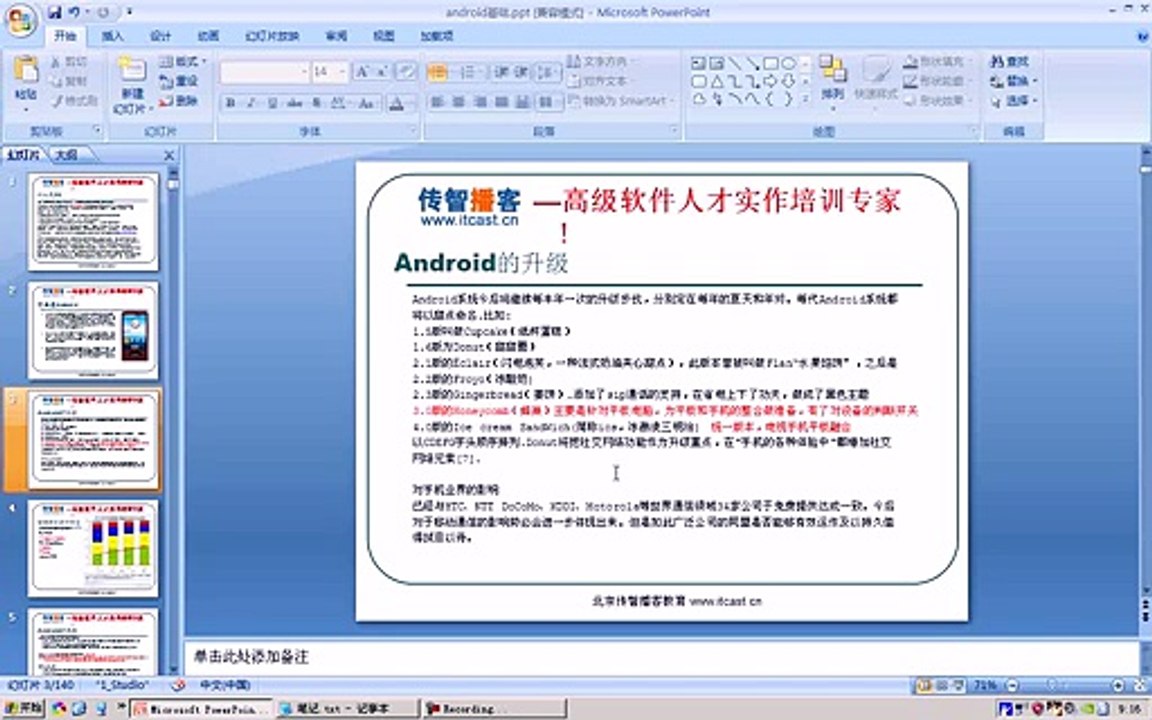Select slide 4 thumbnail with bar chart
1152x720 pixels.
(93, 548)
